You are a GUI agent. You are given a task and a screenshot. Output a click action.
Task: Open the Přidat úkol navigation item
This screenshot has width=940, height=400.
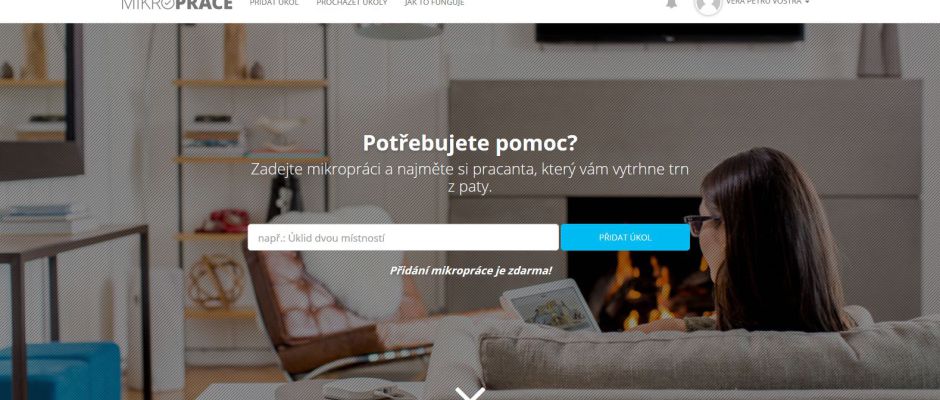pyautogui.click(x=274, y=3)
